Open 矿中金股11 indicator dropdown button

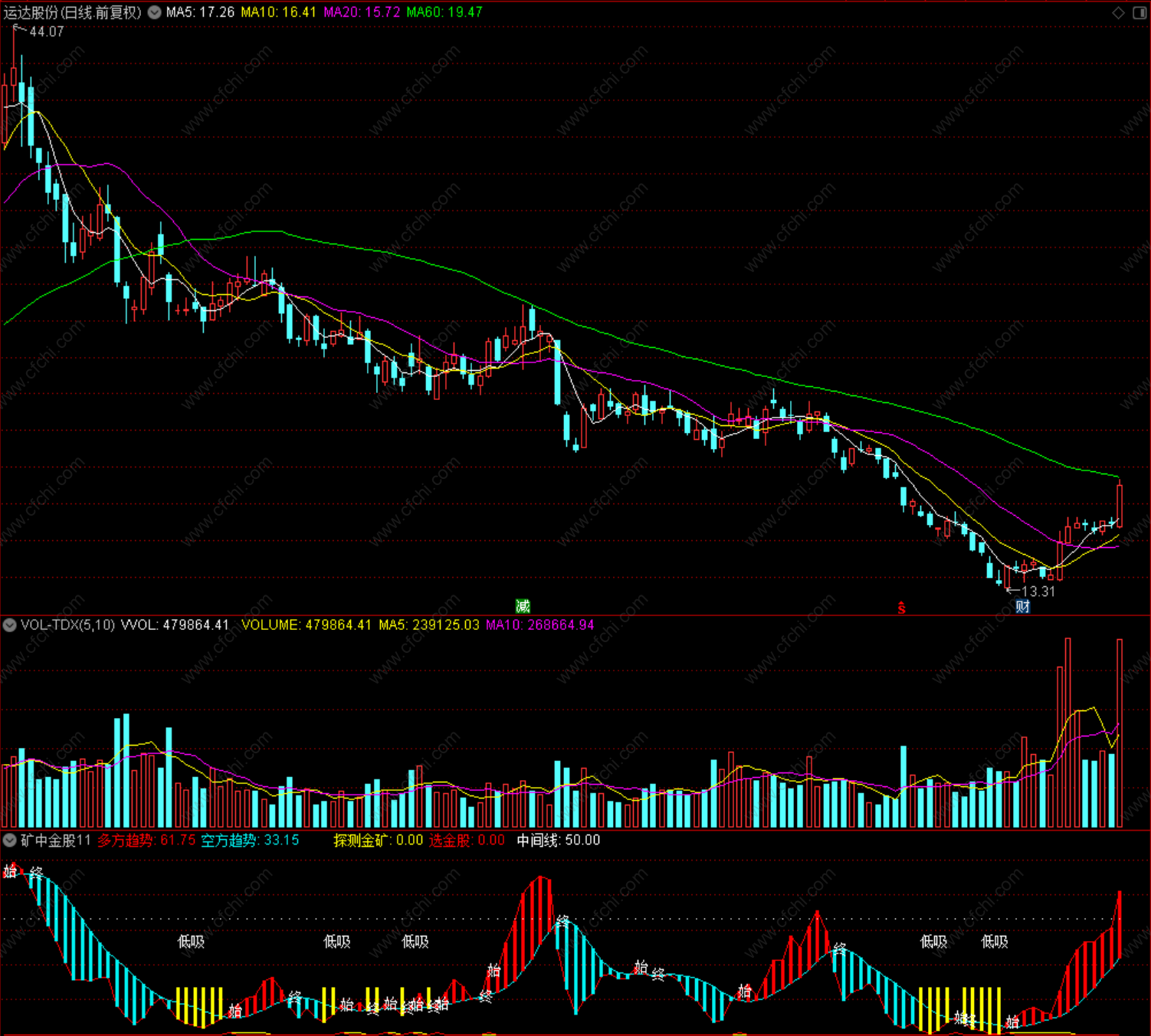[9, 840]
